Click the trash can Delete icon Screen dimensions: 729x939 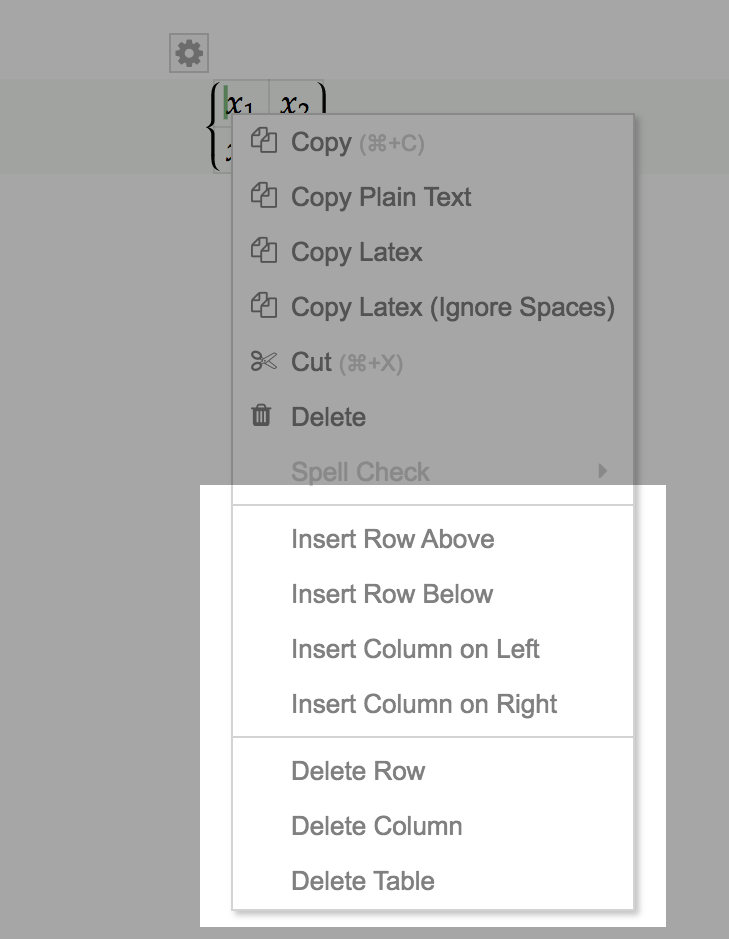[261, 416]
